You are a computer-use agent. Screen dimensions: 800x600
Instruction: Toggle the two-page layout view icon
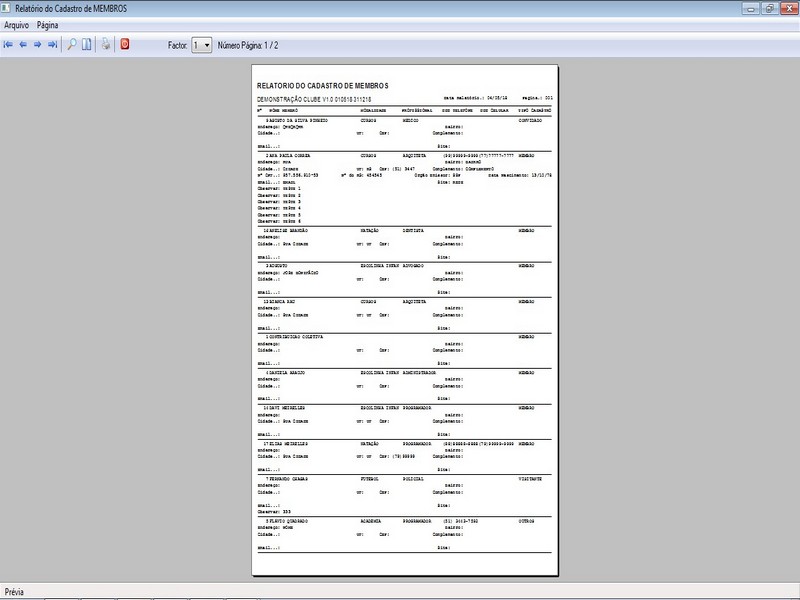point(87,45)
